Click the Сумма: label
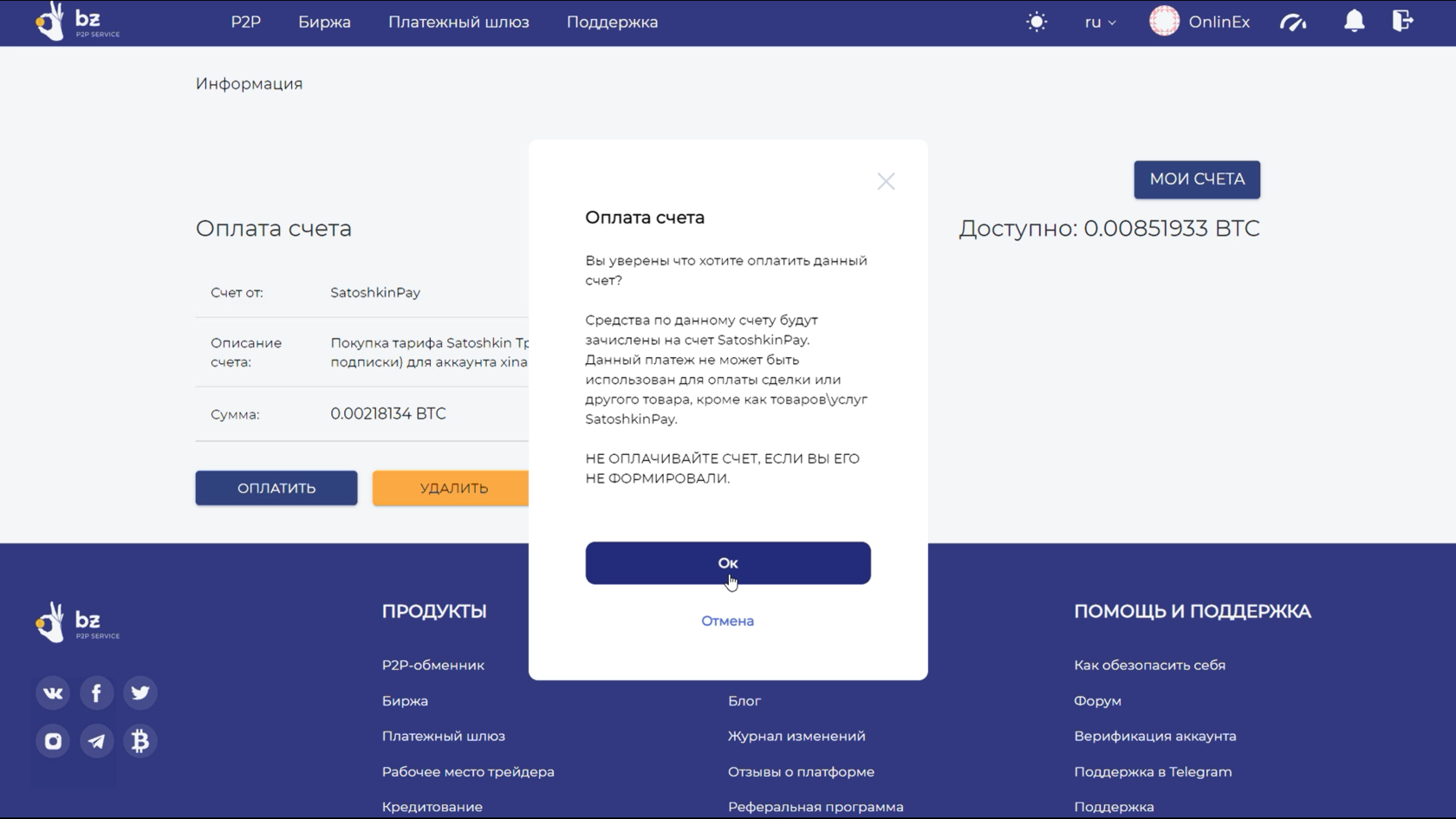Viewport: 1456px width, 819px height. pos(235,414)
